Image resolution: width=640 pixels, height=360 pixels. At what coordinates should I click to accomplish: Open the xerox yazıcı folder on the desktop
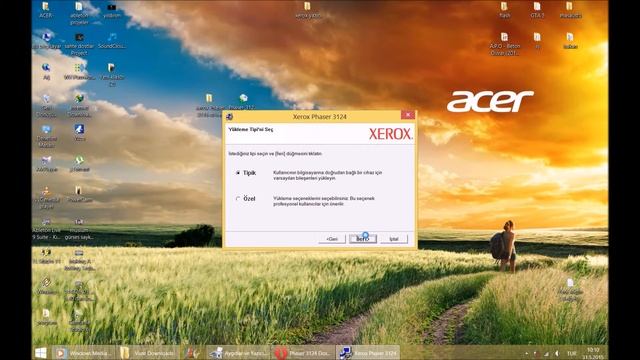coord(307,10)
